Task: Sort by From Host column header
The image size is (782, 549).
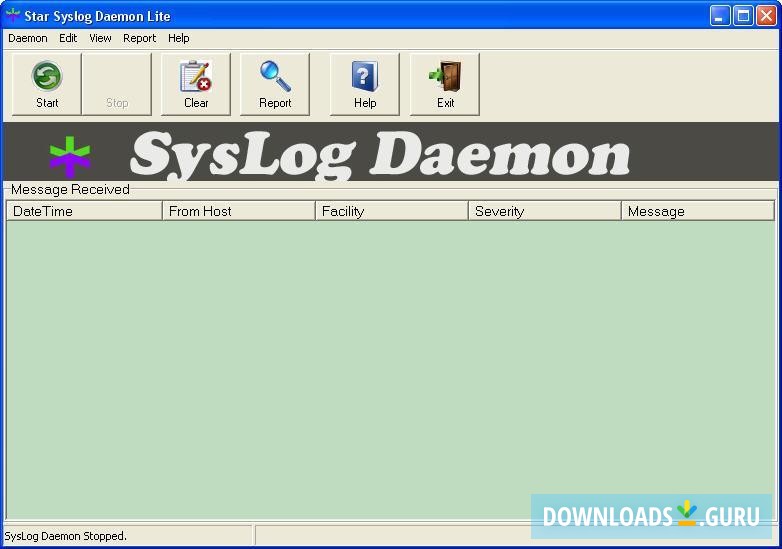Action: [239, 211]
